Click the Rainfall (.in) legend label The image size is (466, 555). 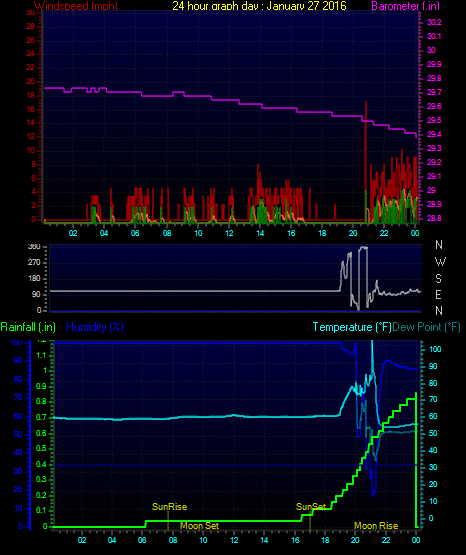tap(28, 327)
